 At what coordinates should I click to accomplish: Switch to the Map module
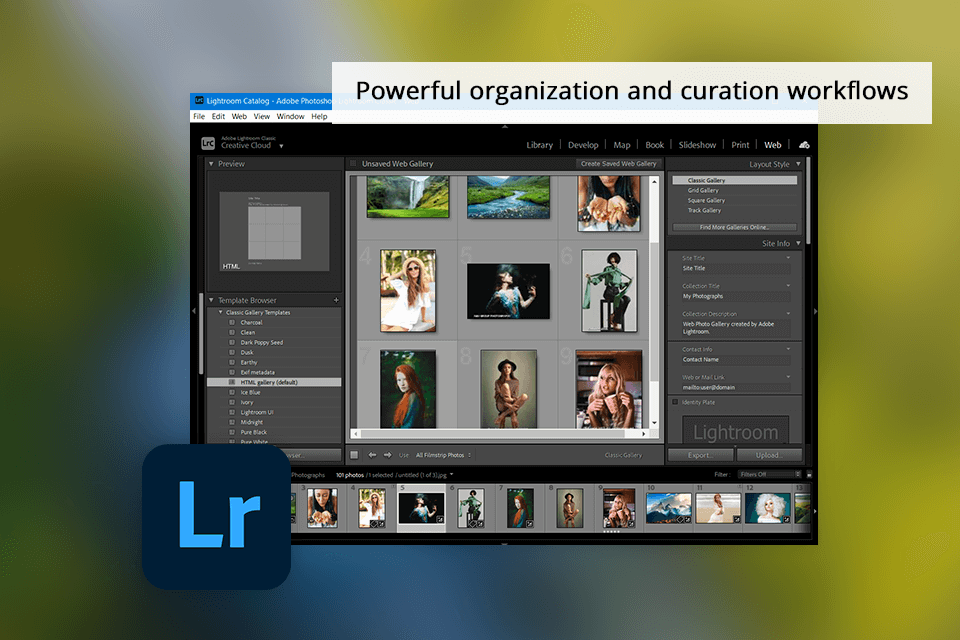coord(621,145)
